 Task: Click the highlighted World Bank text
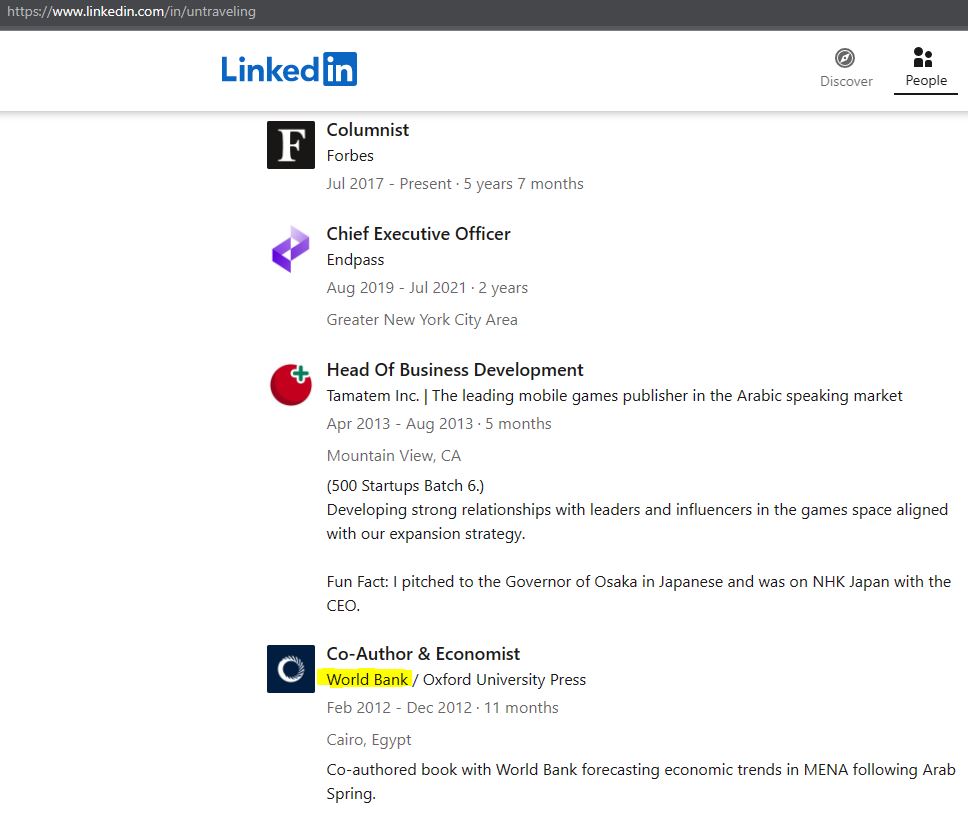click(x=367, y=680)
